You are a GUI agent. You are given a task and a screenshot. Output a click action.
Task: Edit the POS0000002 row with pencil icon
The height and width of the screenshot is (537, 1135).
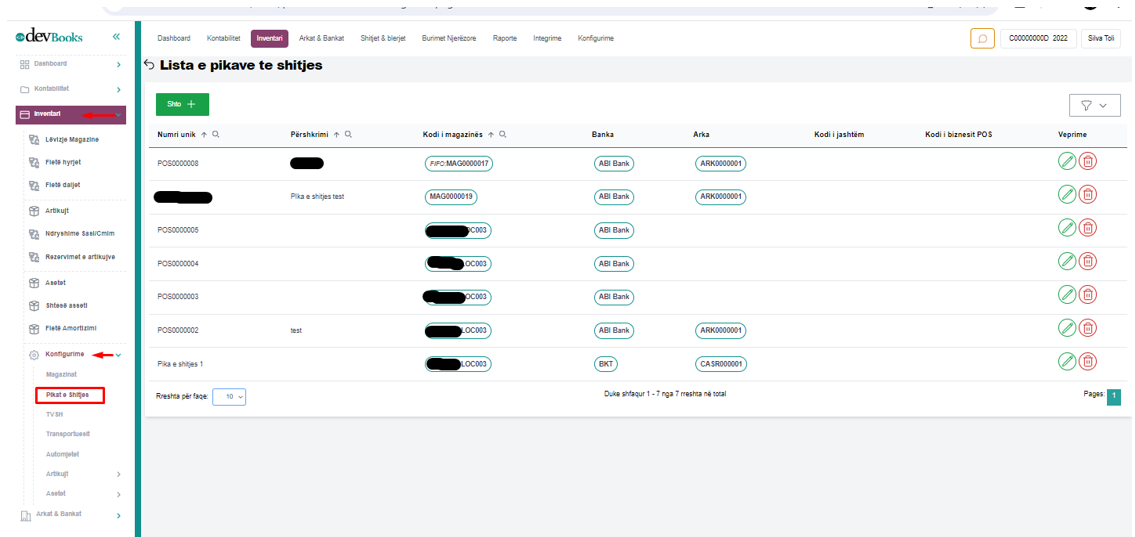coord(1067,328)
